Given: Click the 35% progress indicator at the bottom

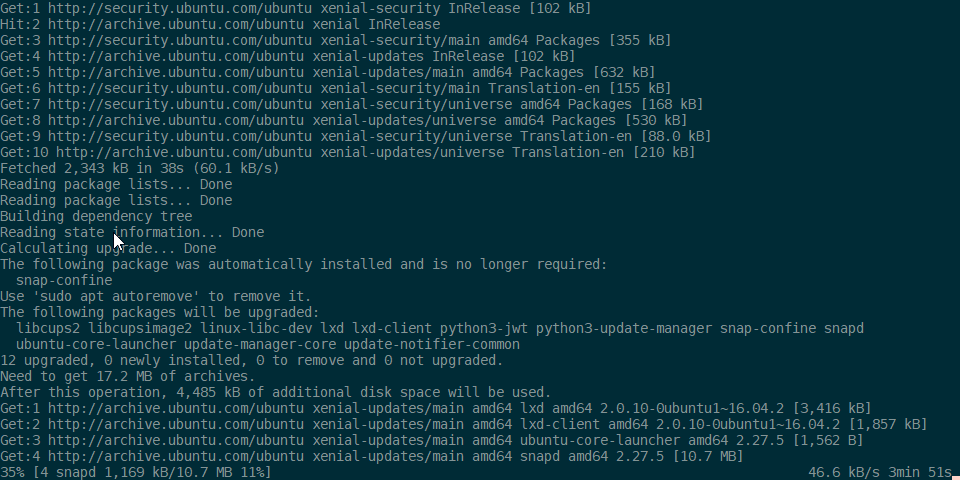Looking at the screenshot, I should 12,472.
